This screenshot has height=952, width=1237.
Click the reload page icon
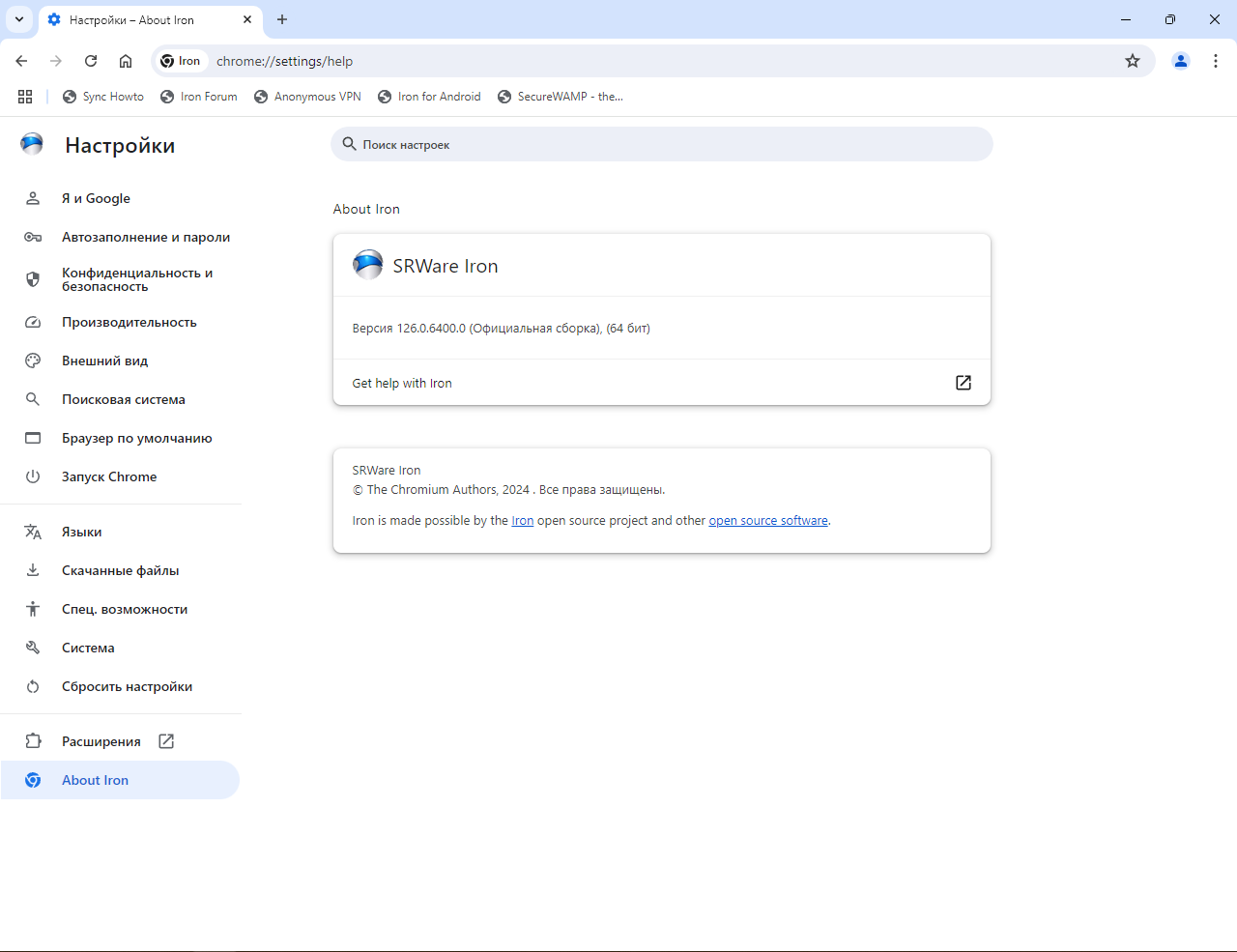coord(91,61)
